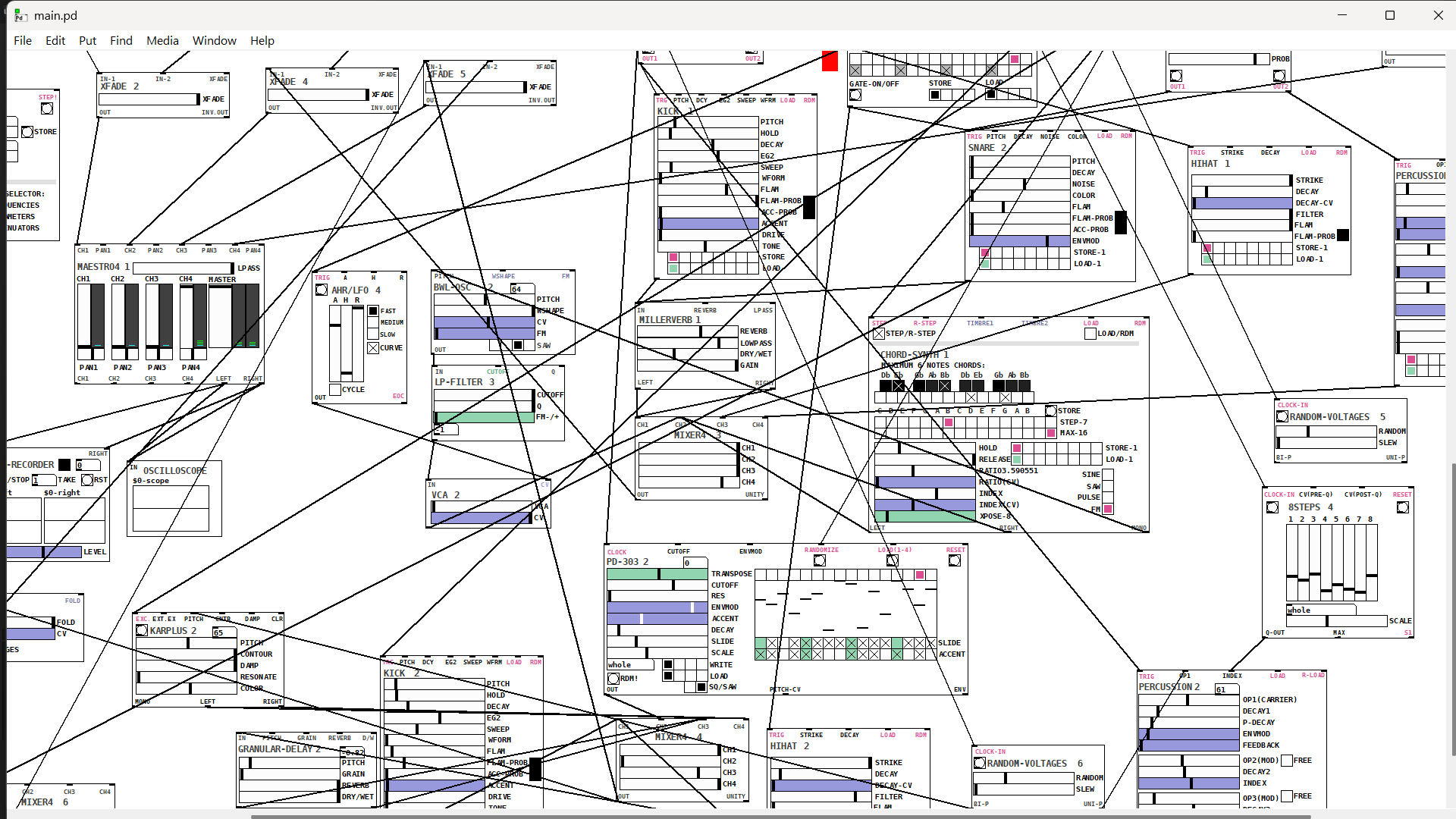Select first STORE-1 slot in CHORD-SYNTH
The width and height of the screenshot is (1456, 819).
tap(1017, 448)
